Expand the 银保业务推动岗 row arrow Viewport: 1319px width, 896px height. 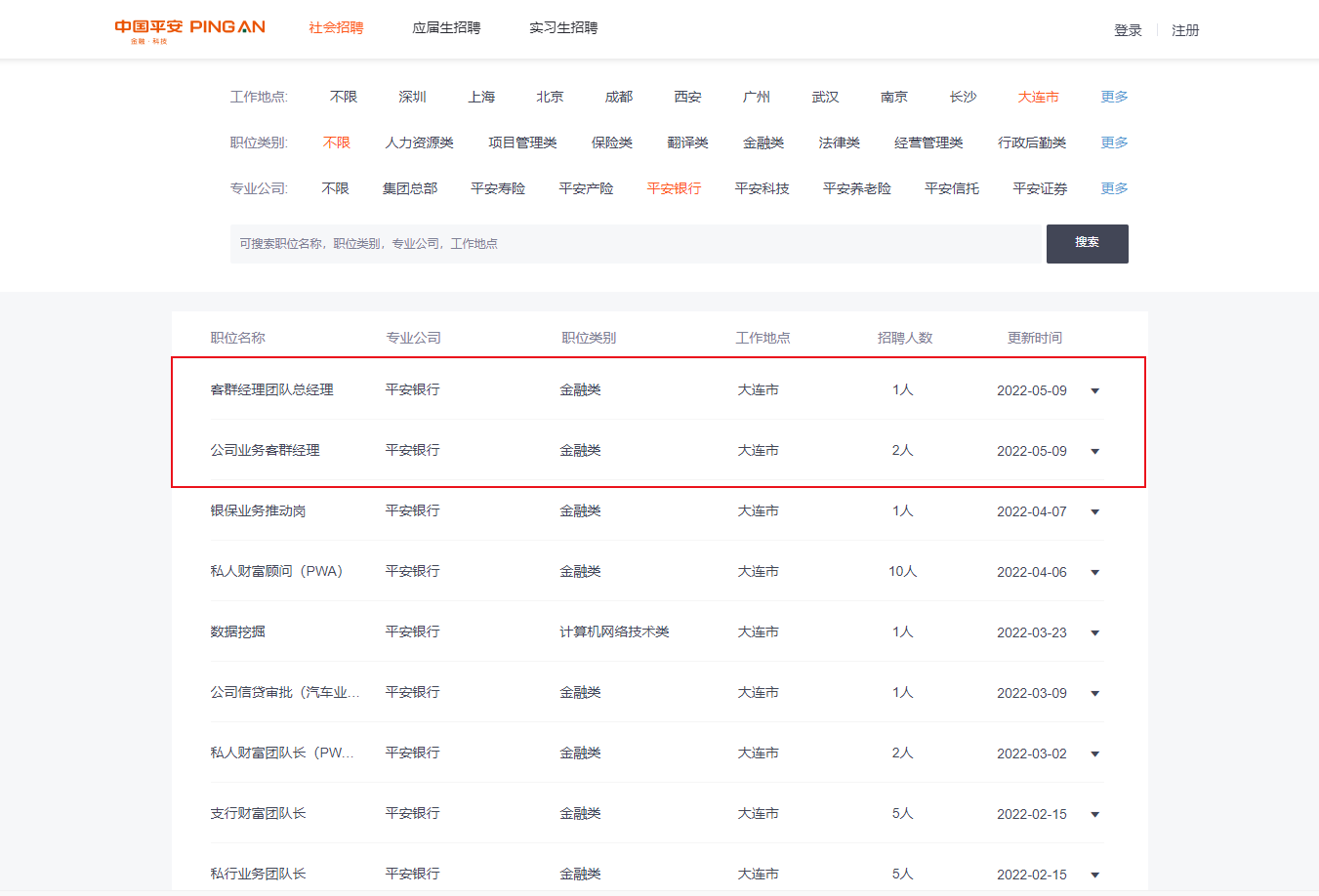click(1094, 512)
